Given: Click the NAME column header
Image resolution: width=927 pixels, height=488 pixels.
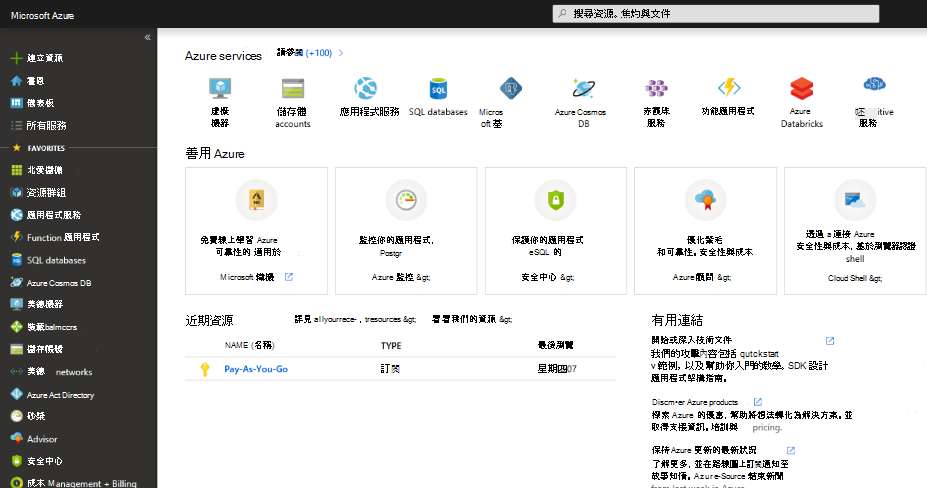Looking at the screenshot, I should click(x=249, y=345).
